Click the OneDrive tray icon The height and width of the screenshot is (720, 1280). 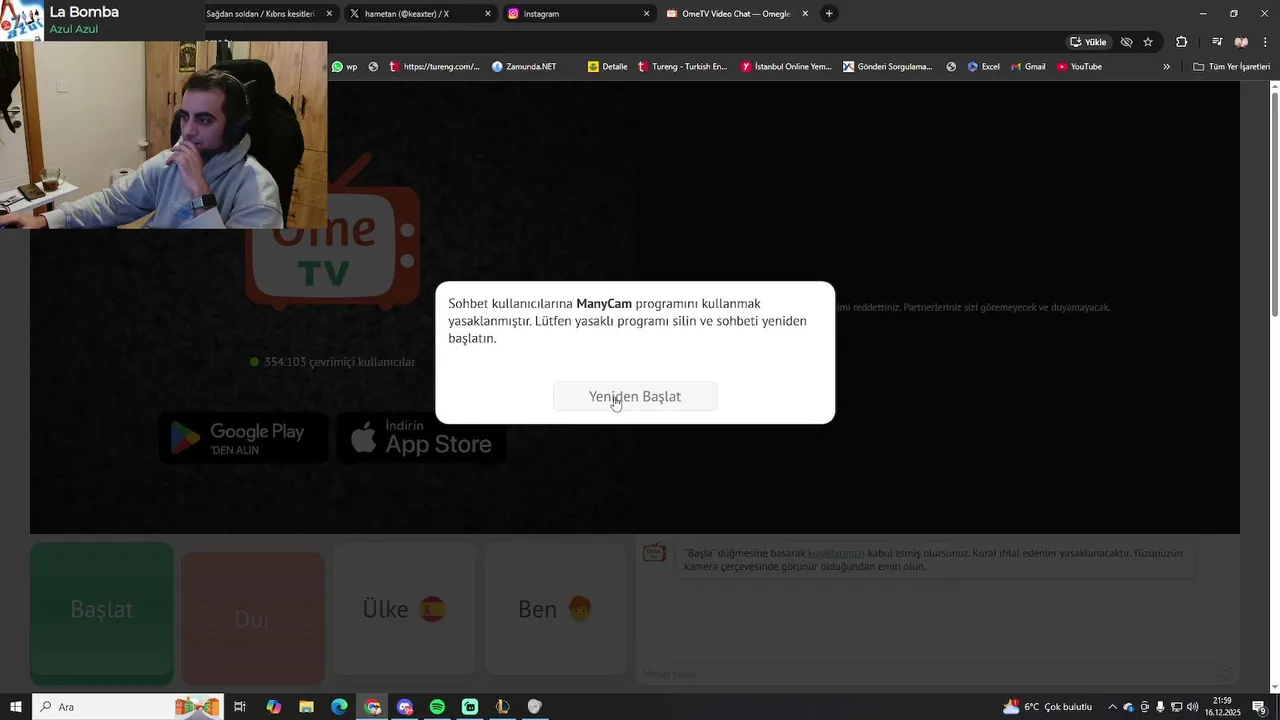click(x=1129, y=707)
